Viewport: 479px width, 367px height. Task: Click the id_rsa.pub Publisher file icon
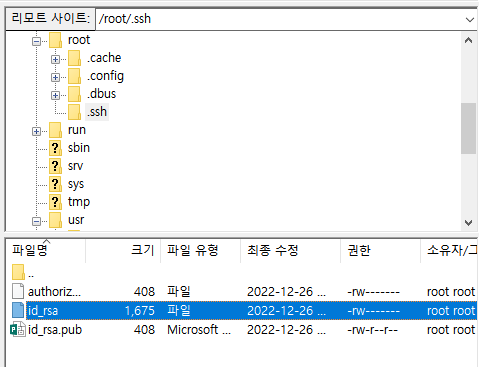point(18,329)
